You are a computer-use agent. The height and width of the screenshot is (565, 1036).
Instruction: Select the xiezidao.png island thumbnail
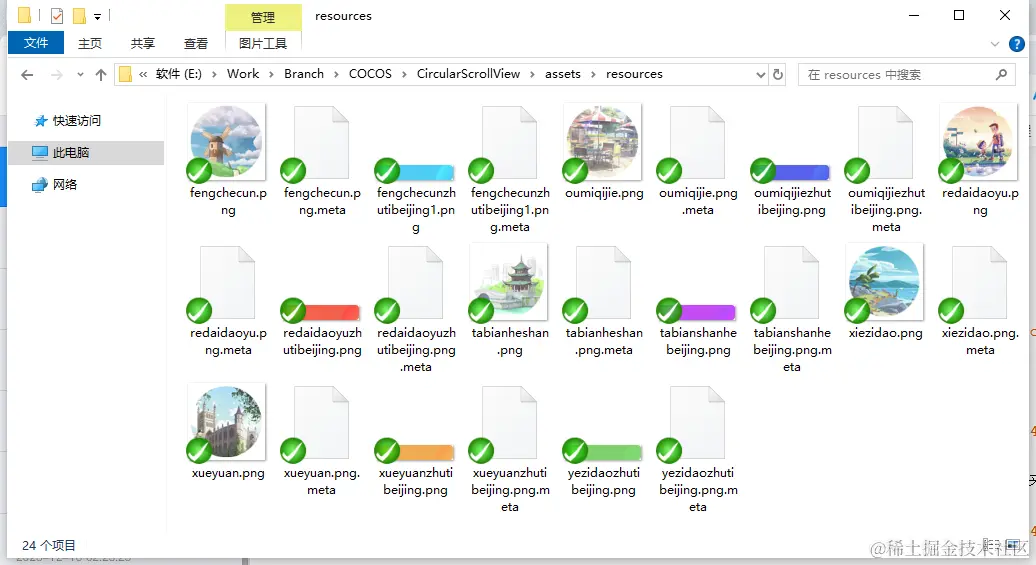pyautogui.click(x=885, y=282)
